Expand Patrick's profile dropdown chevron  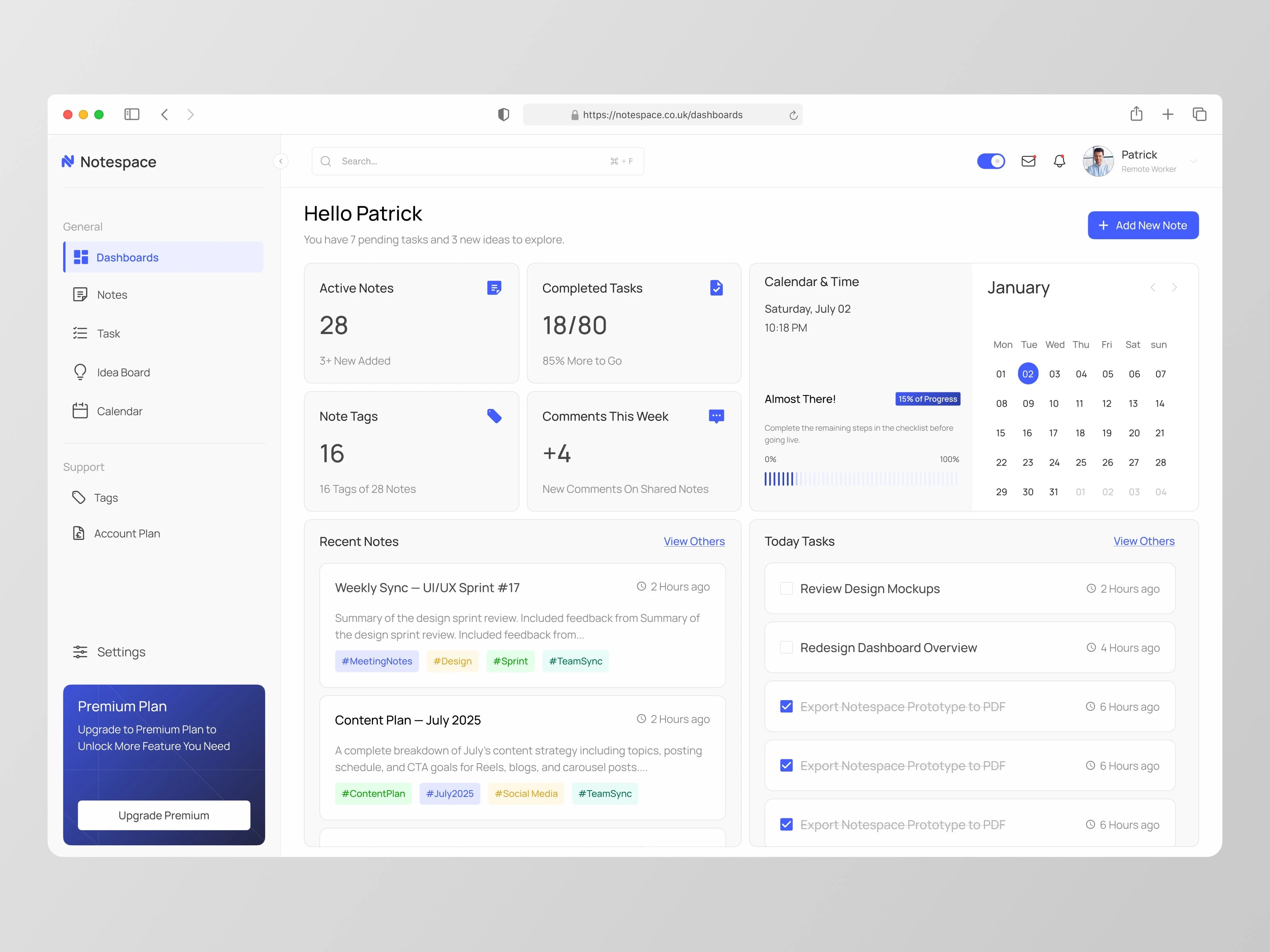click(x=1194, y=161)
